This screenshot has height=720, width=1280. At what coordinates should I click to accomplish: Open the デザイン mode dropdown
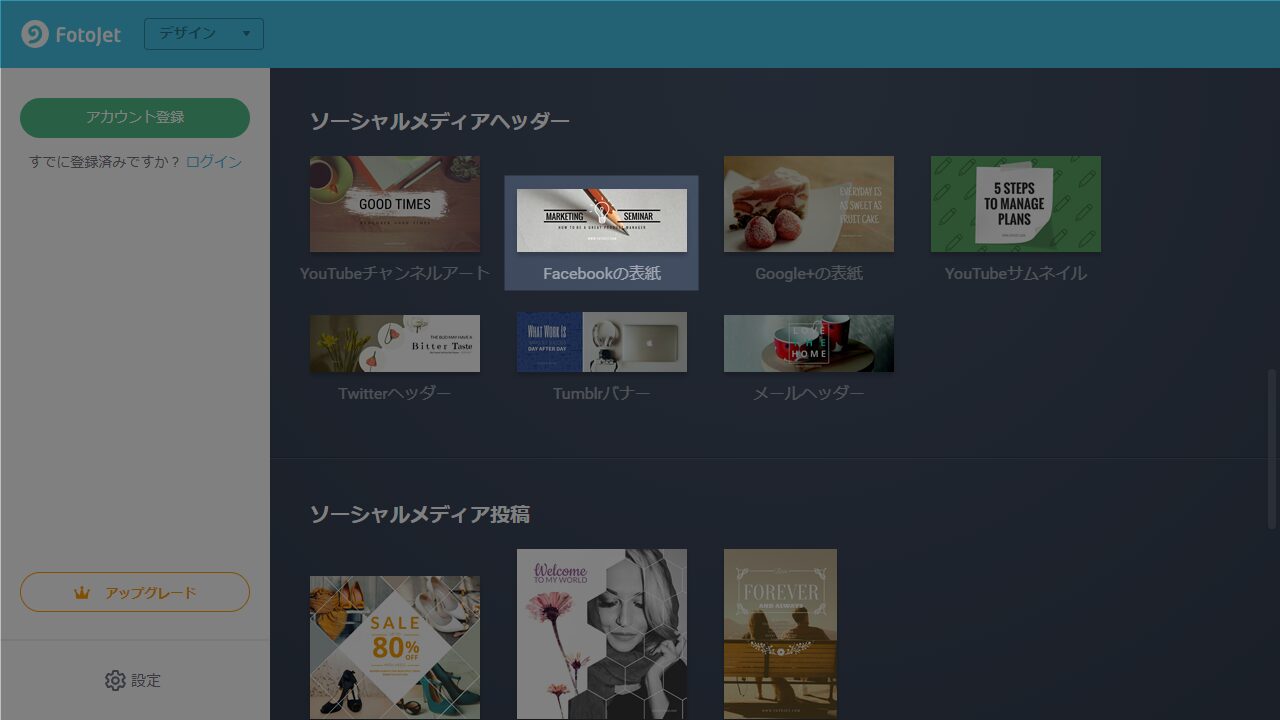[204, 34]
